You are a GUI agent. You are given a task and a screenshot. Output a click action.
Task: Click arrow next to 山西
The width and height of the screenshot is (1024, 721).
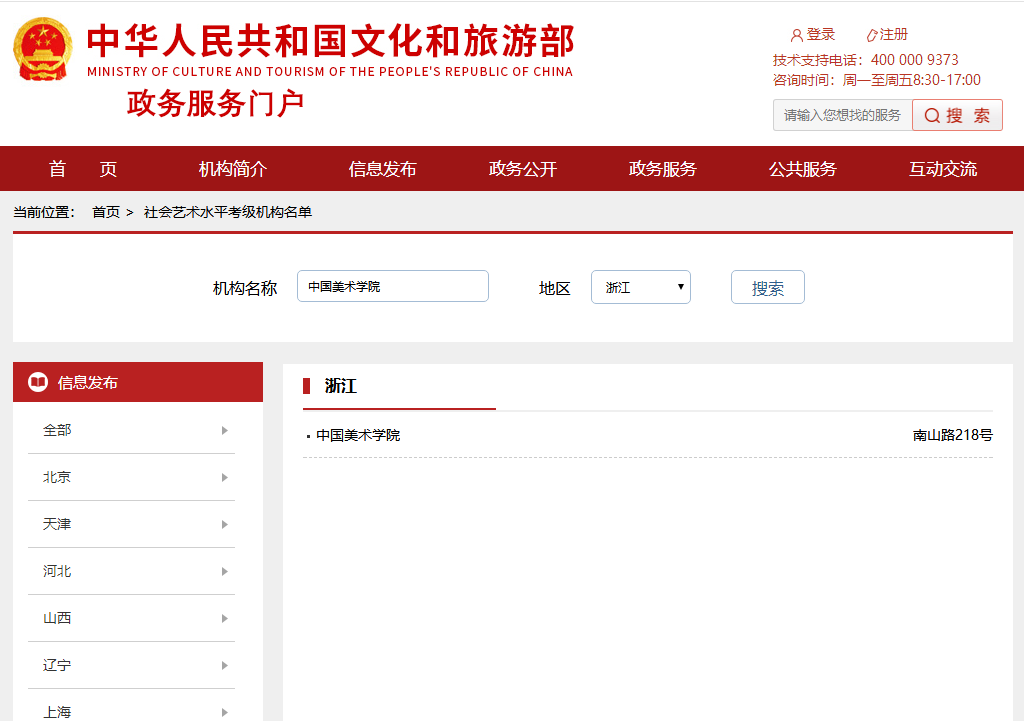[224, 618]
